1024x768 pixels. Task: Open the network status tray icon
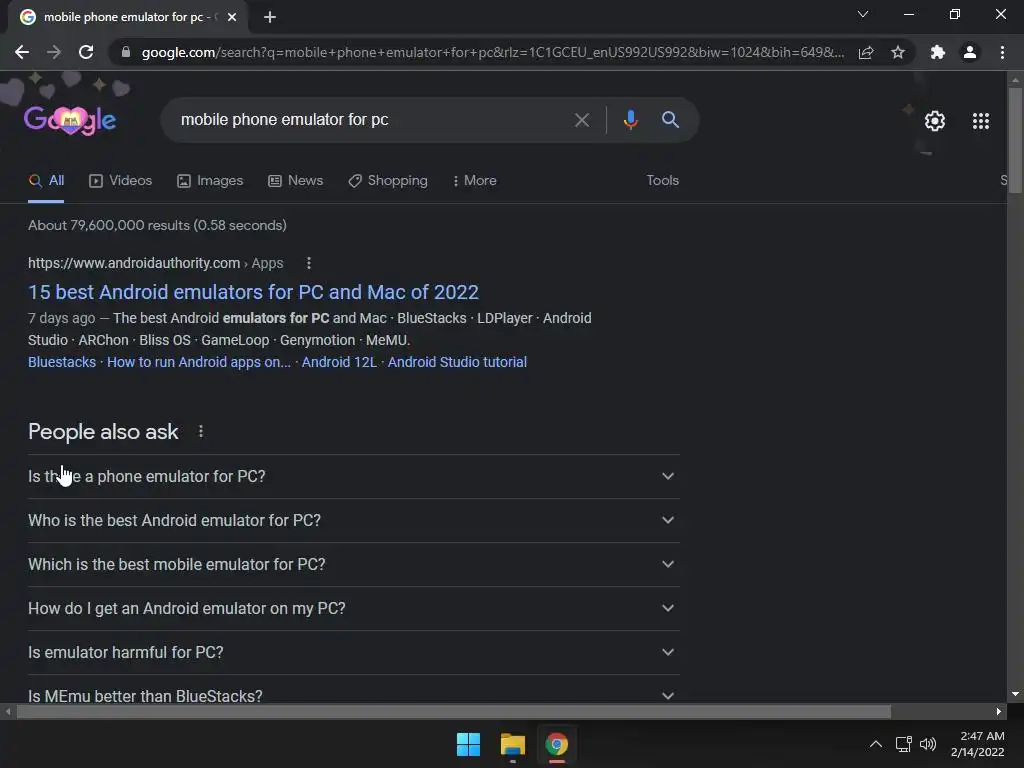point(904,744)
